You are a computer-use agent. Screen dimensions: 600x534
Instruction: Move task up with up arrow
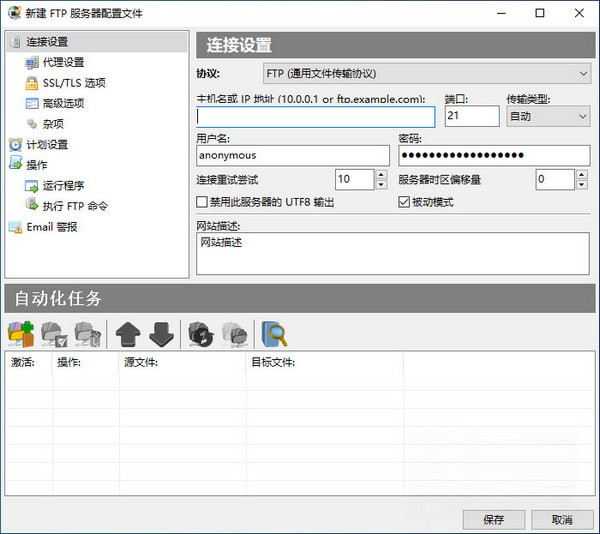click(x=128, y=334)
